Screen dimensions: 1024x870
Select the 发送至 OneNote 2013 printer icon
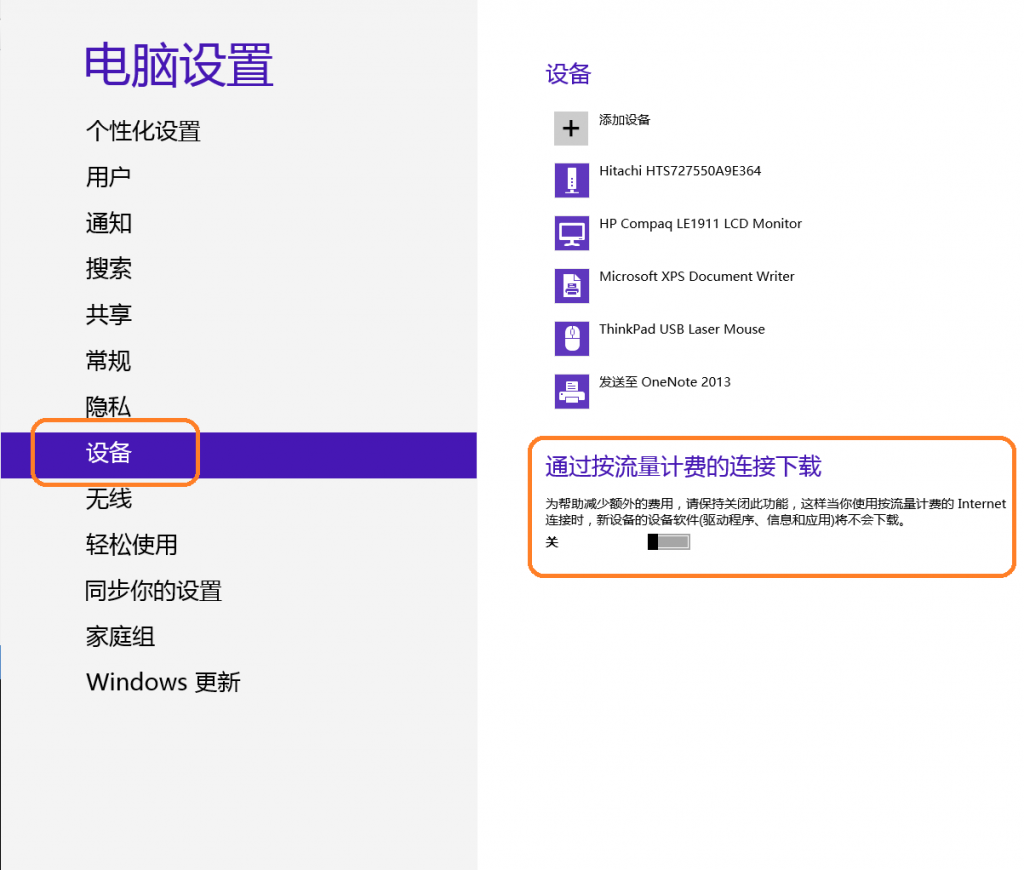coord(571,391)
